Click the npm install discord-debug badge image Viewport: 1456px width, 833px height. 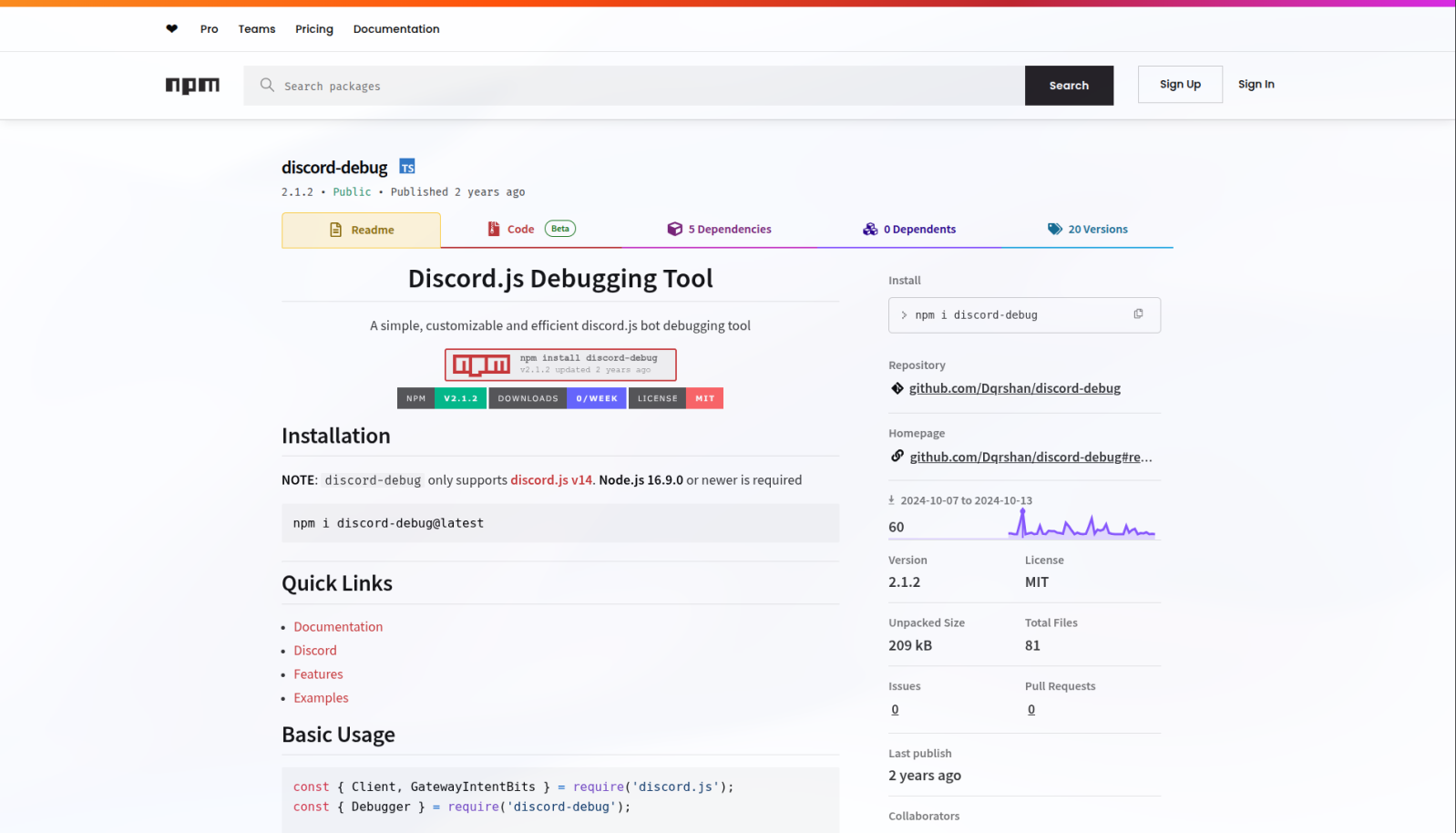[x=560, y=365]
